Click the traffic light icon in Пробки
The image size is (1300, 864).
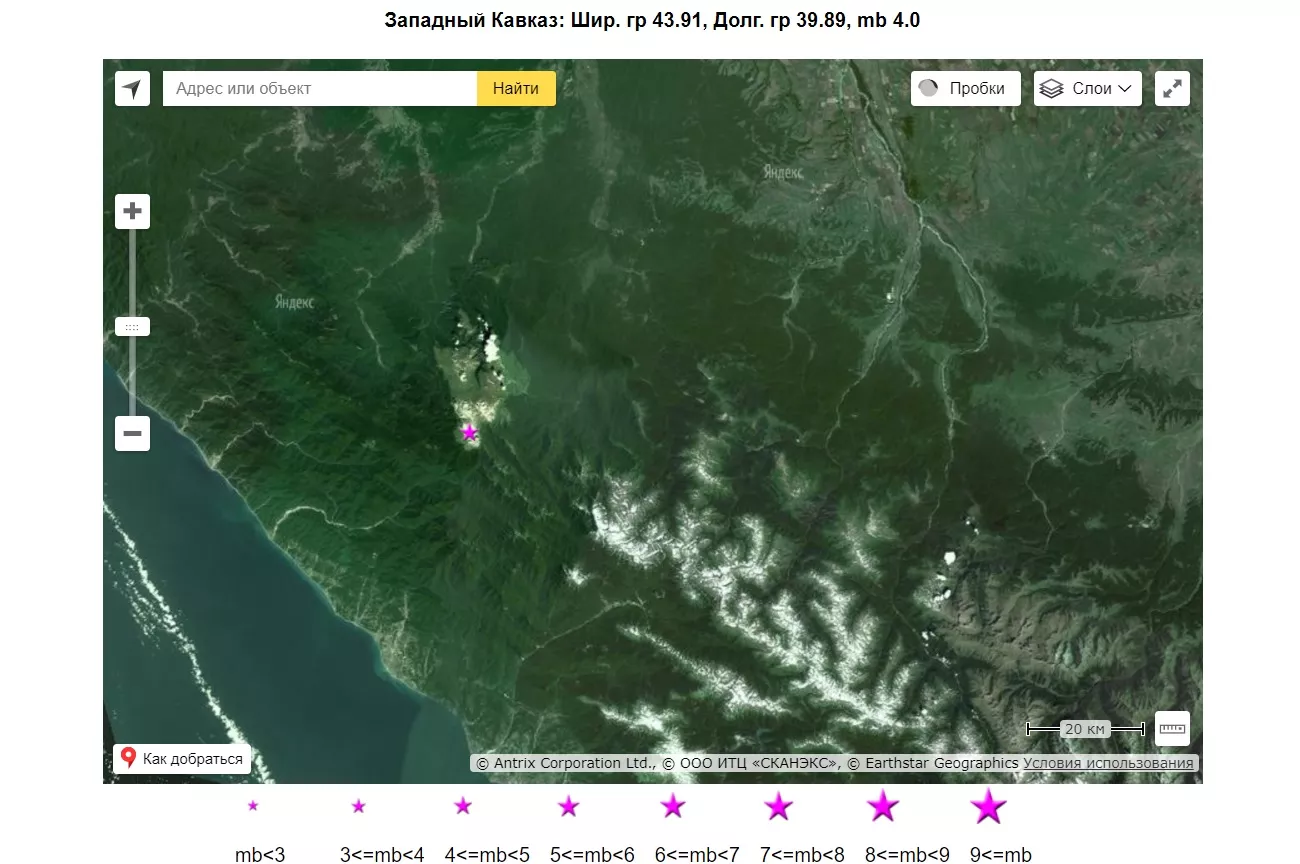pos(929,89)
